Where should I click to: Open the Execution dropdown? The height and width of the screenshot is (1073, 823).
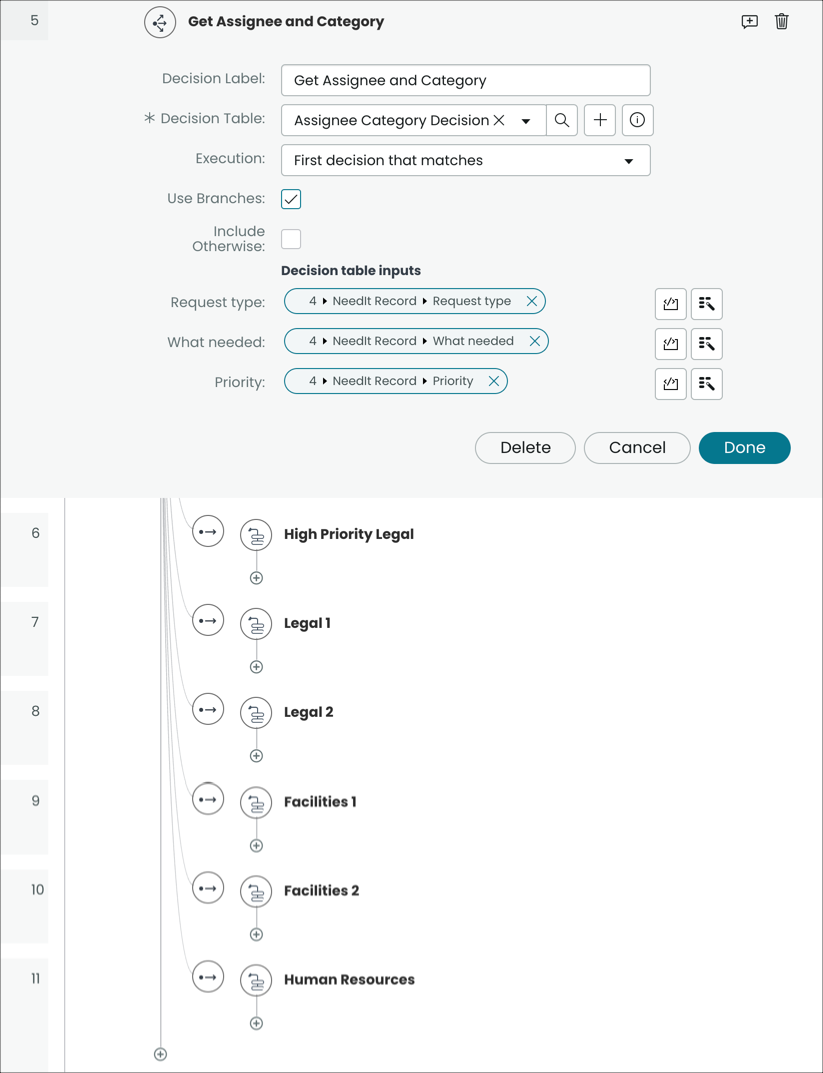click(x=630, y=160)
